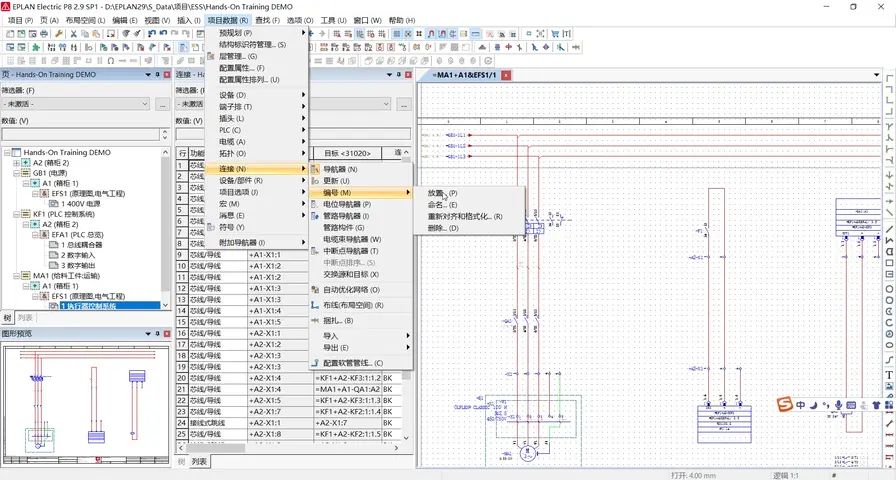Screen dimensions: 896x480
Task: Close the page navigator panel
Action: [x=167, y=74]
